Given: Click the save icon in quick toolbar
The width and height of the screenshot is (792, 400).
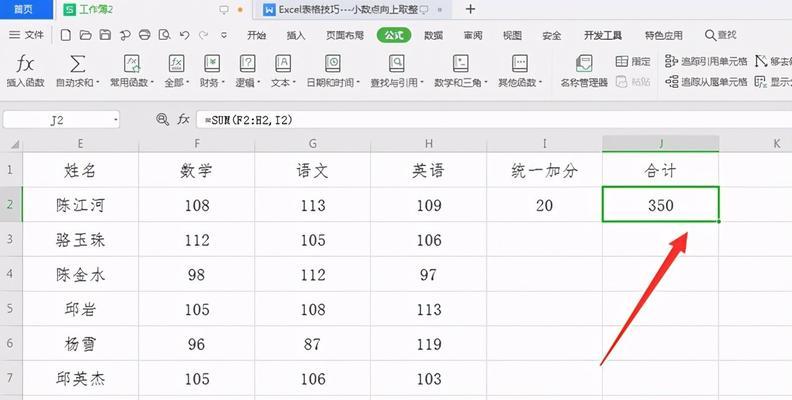Looking at the screenshot, I should click(x=105, y=35).
